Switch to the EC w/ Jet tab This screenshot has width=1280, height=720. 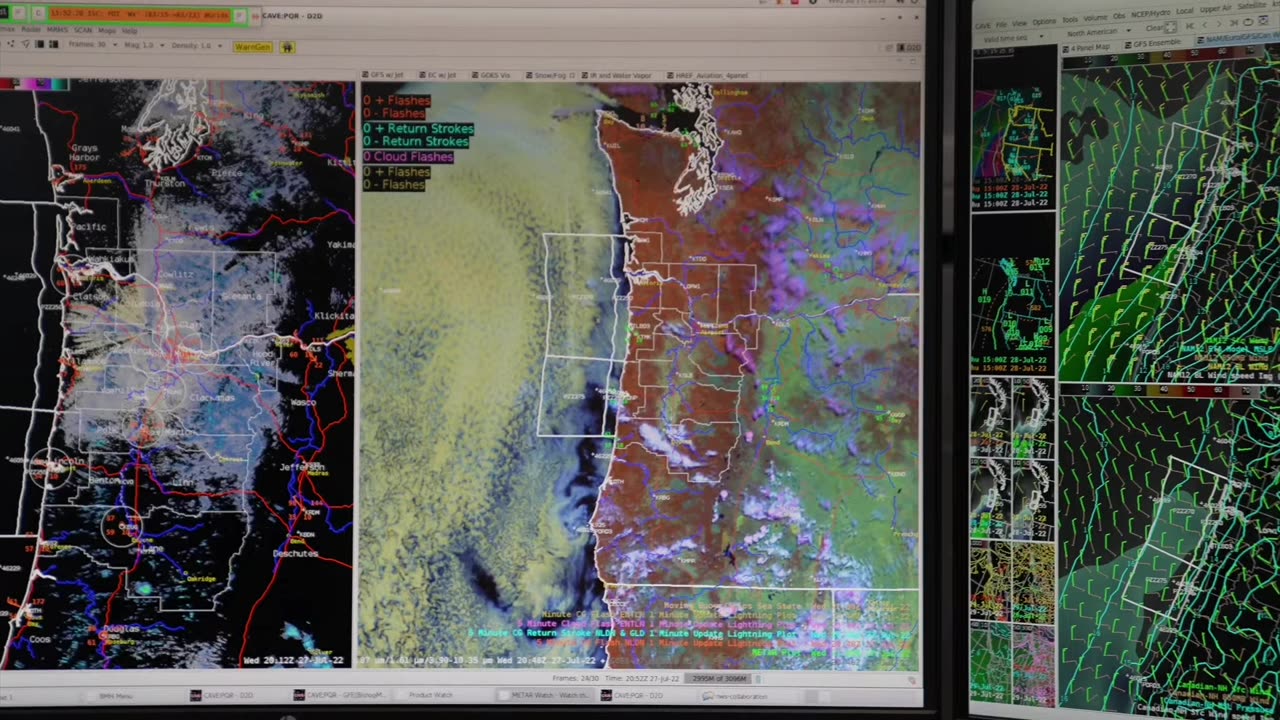tap(438, 75)
